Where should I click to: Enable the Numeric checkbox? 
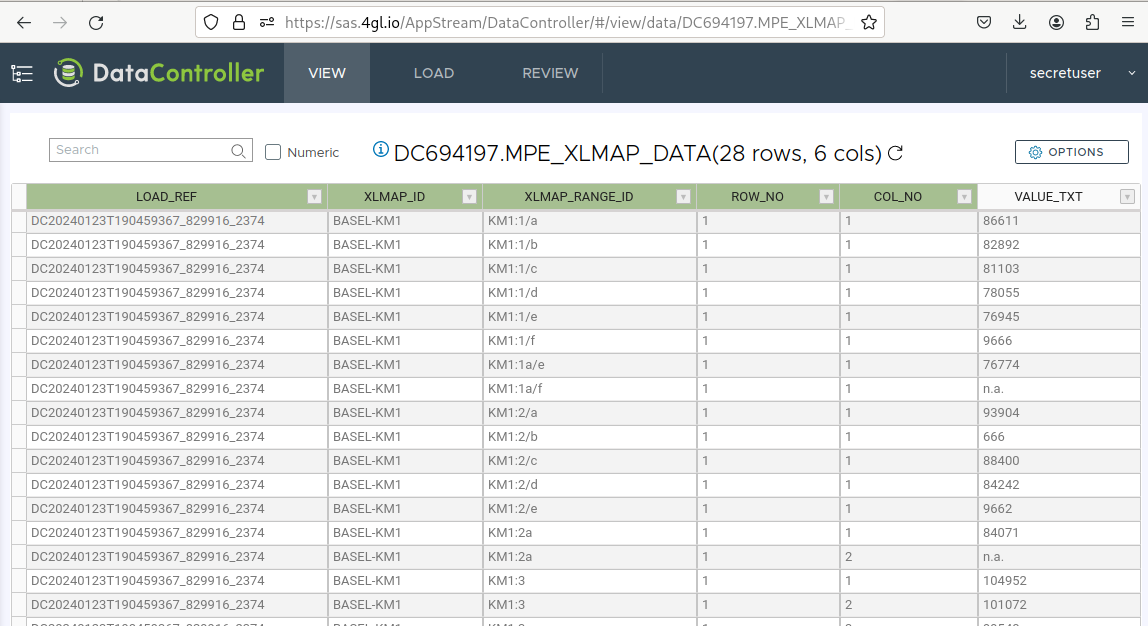point(272,152)
